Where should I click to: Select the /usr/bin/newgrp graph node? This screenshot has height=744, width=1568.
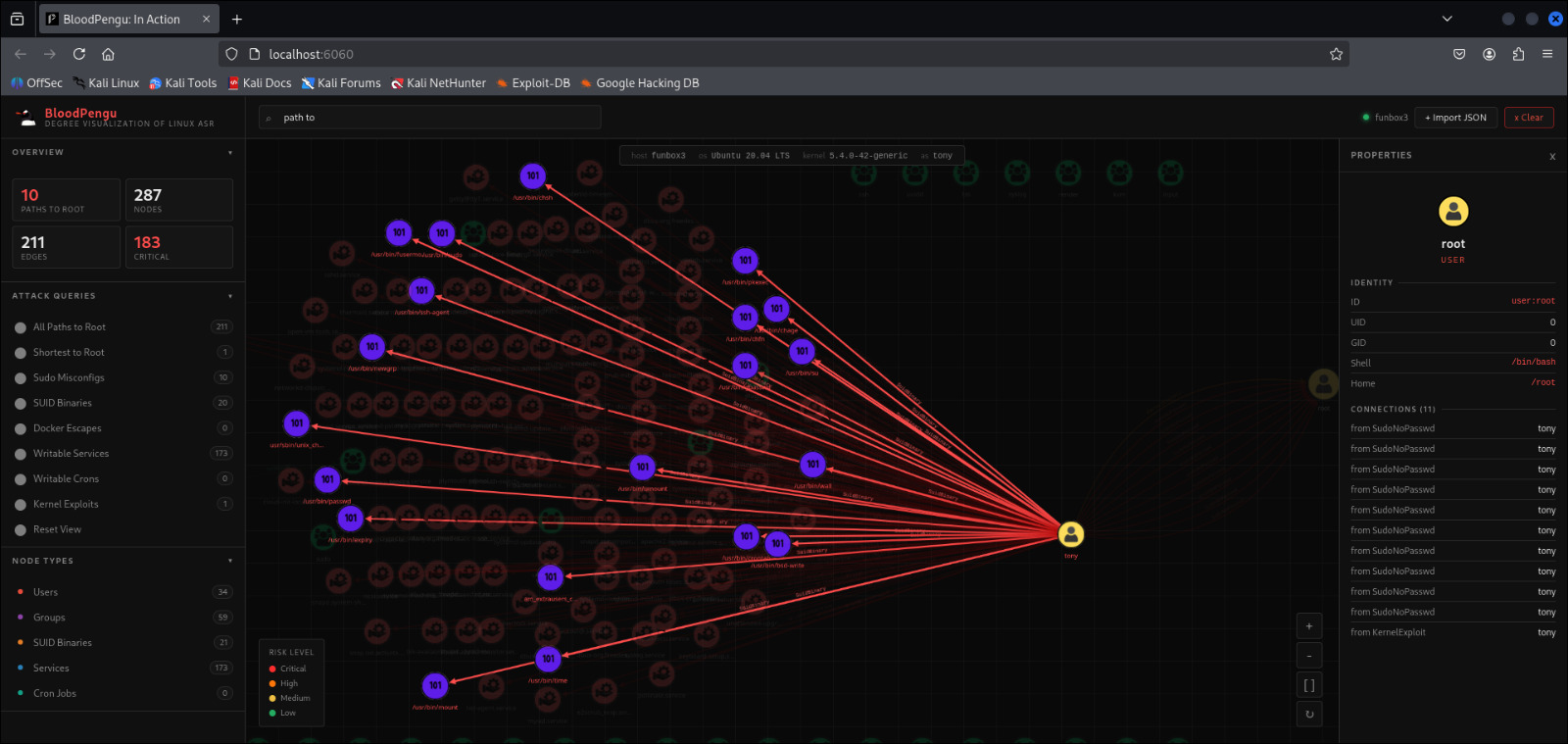(372, 346)
